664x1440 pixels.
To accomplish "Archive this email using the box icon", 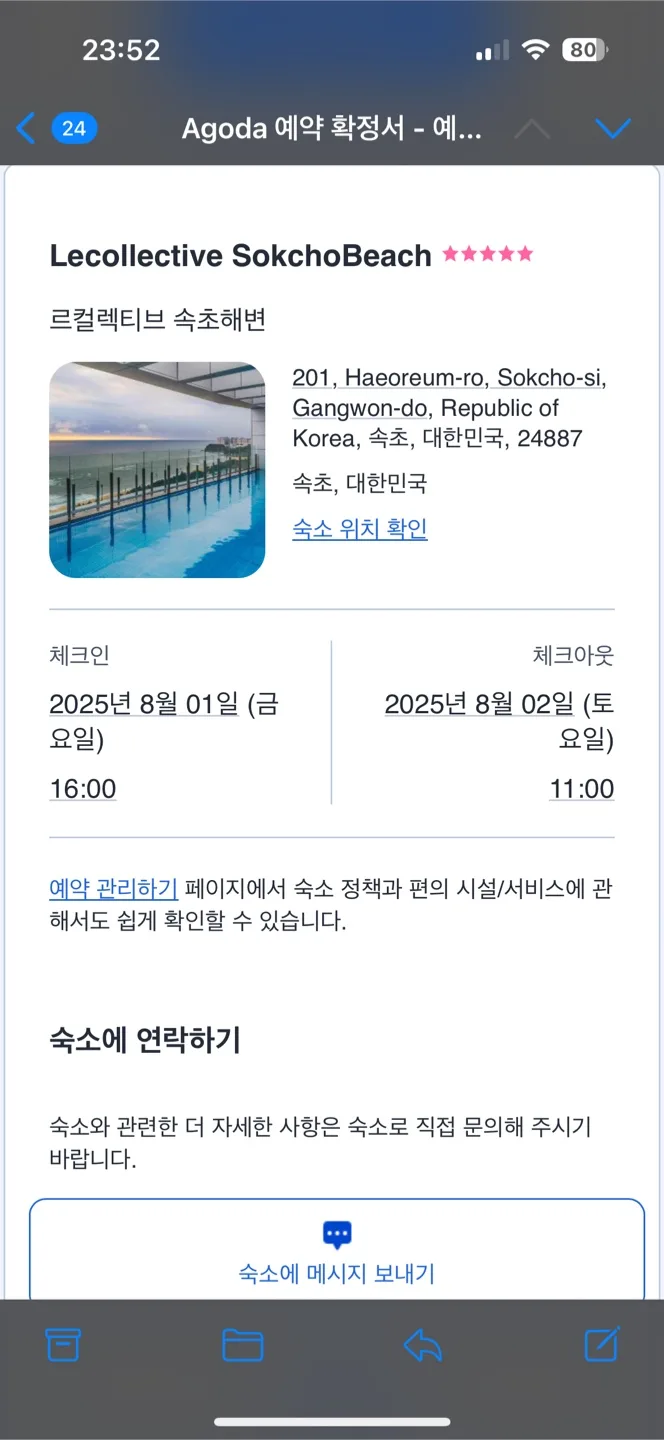I will click(x=63, y=1345).
